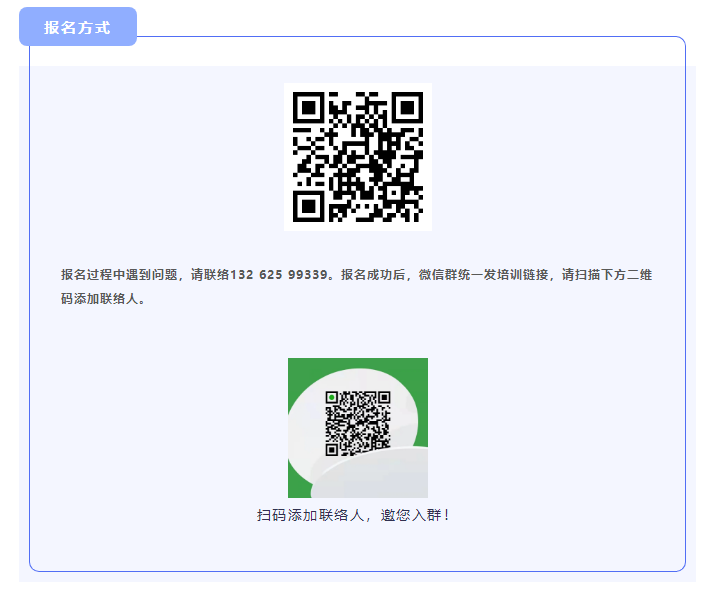Screen dimensions: 707x592
Task: Click the green WeChat contact QR code image
Action: point(358,428)
